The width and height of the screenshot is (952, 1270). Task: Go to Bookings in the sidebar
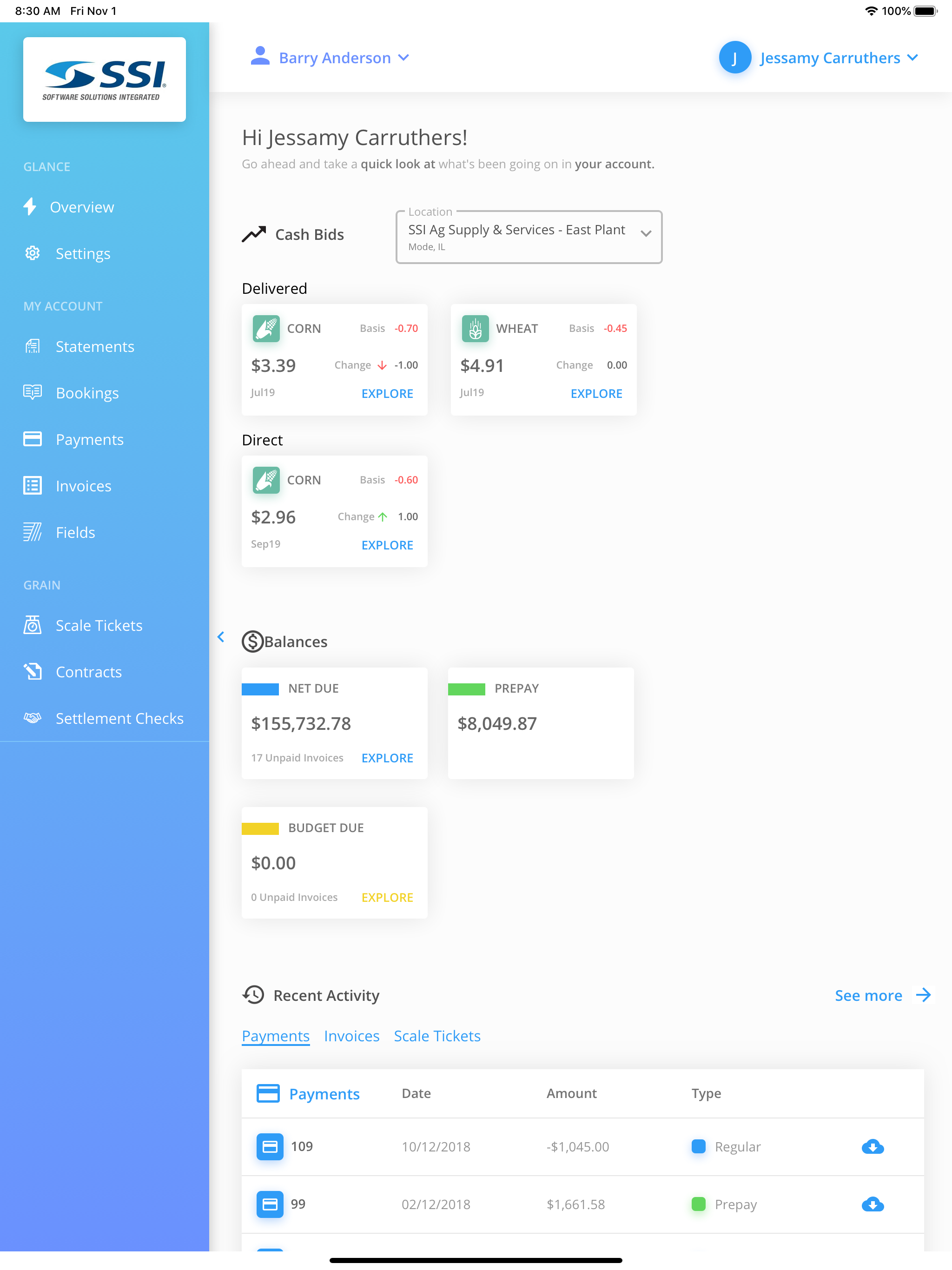pos(87,393)
